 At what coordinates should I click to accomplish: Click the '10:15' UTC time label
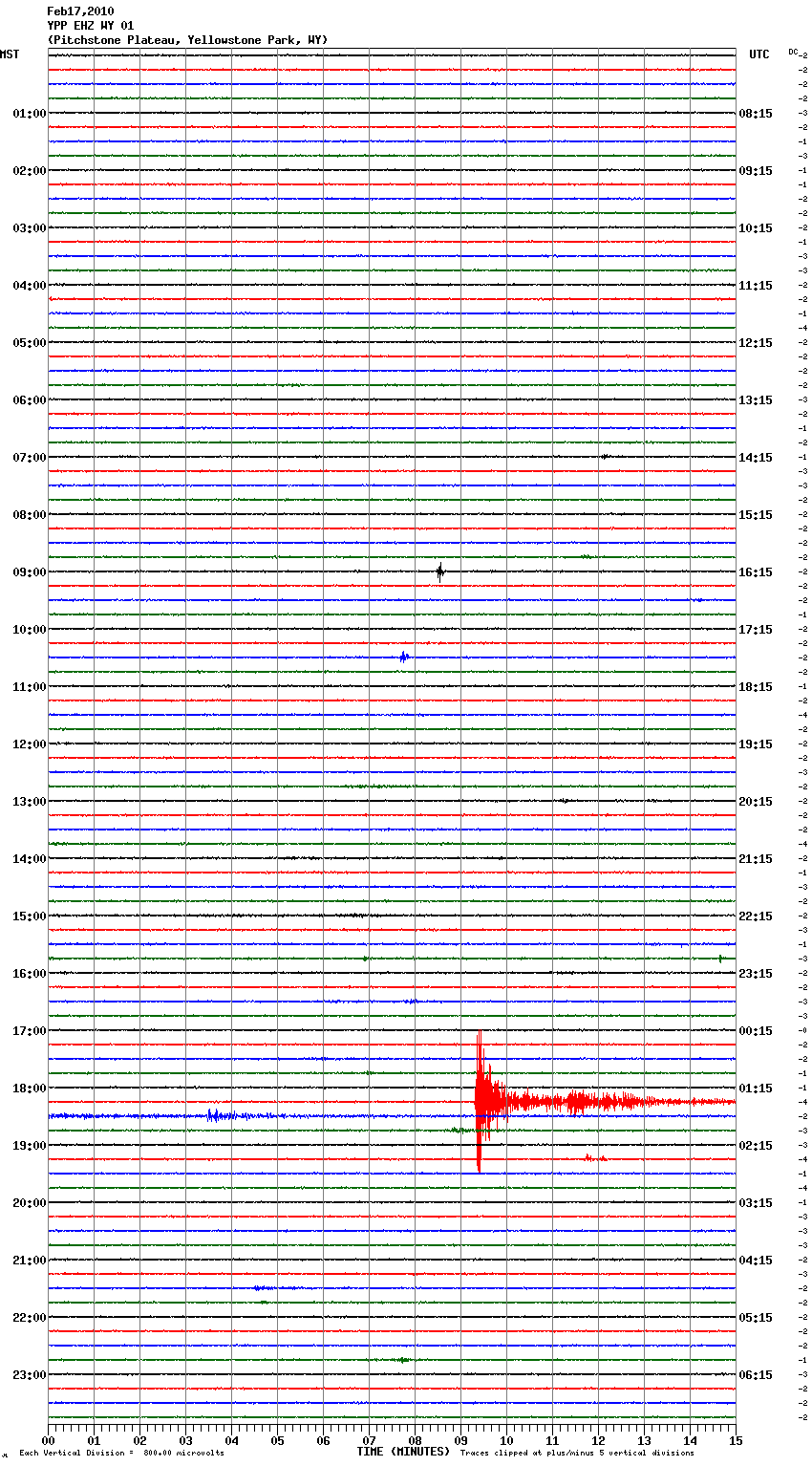tap(756, 228)
